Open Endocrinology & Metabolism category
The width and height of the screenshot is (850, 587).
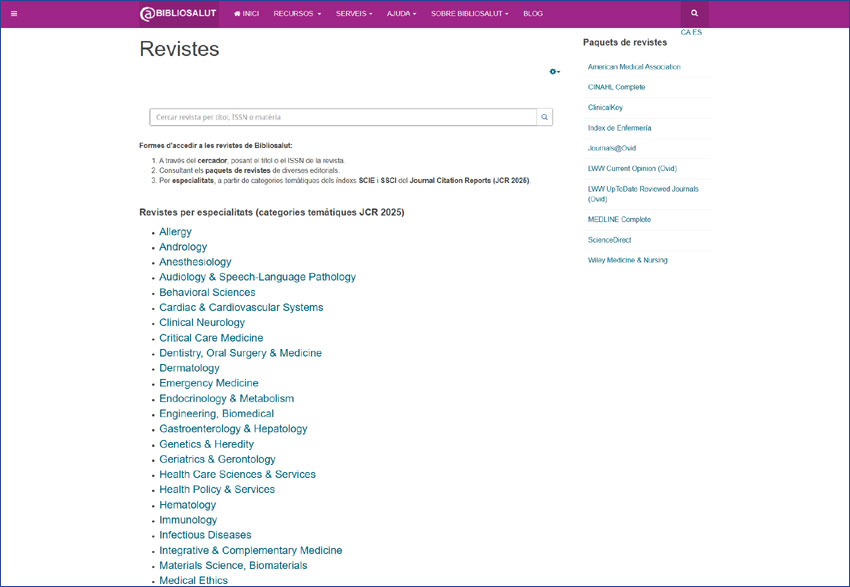point(227,399)
